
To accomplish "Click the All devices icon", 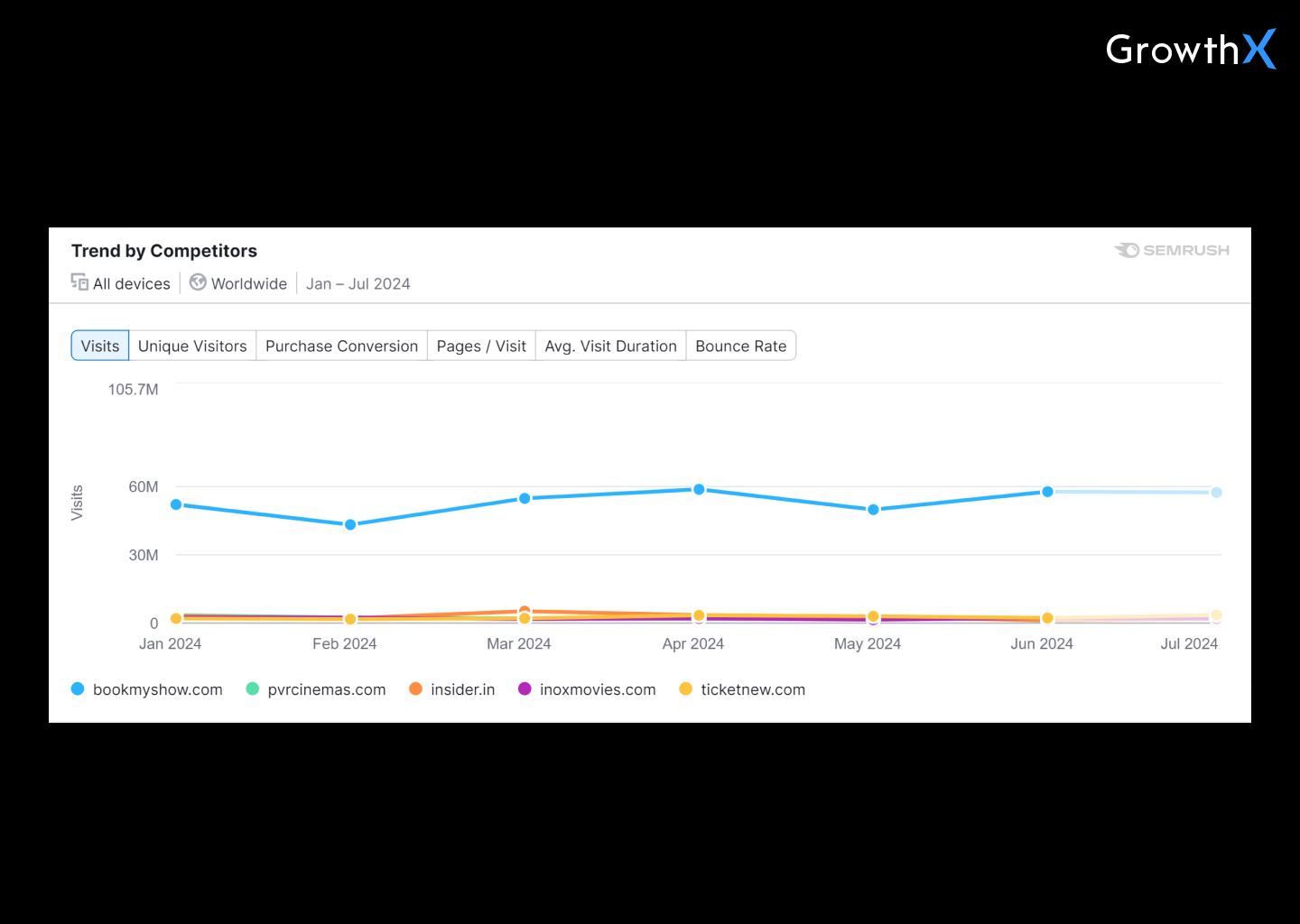I will pos(79,282).
